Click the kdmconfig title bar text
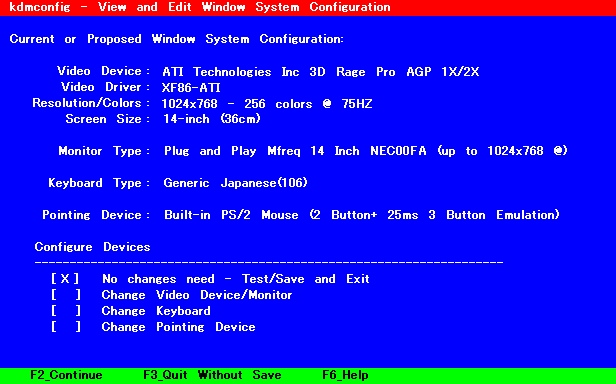 pyautogui.click(x=200, y=7)
